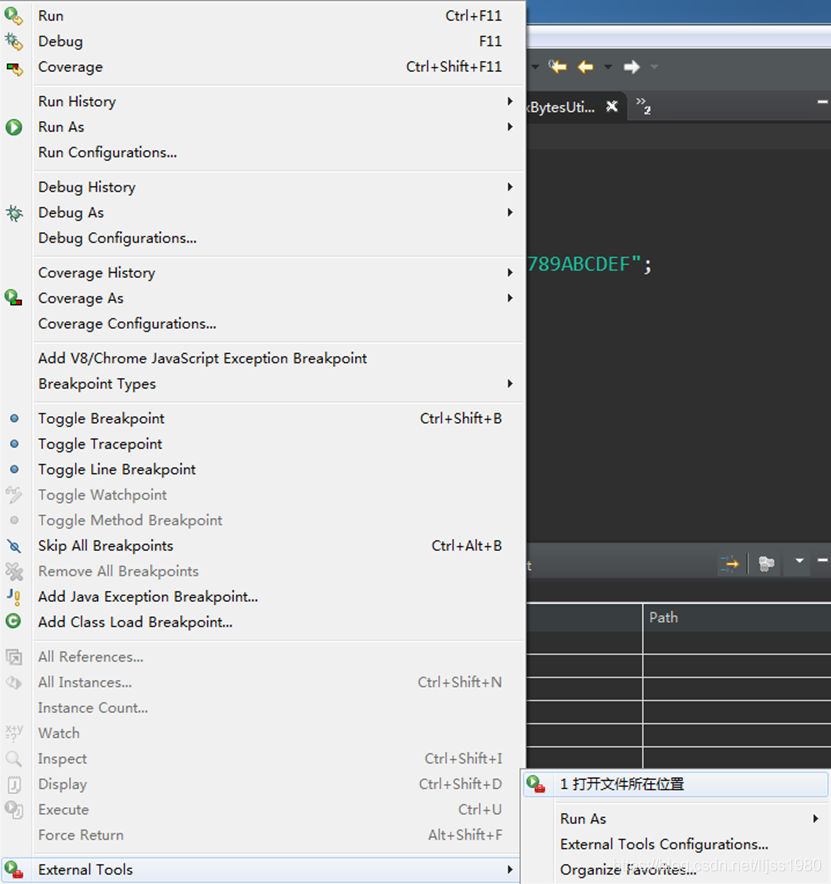Click the blue dot icon beside Toggle Tracepoint

coord(14,444)
